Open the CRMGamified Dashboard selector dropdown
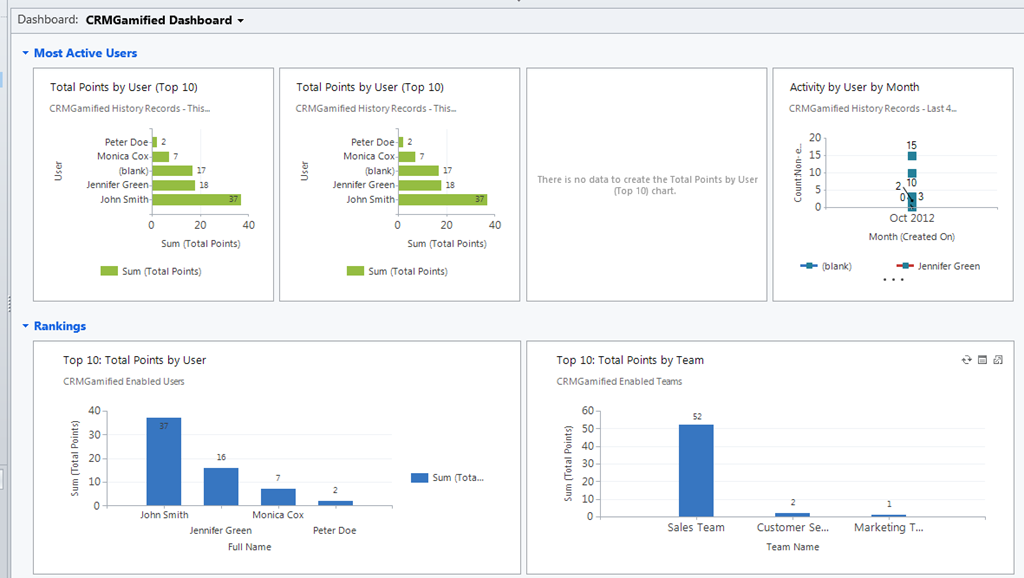The height and width of the screenshot is (578, 1024). click(x=241, y=21)
